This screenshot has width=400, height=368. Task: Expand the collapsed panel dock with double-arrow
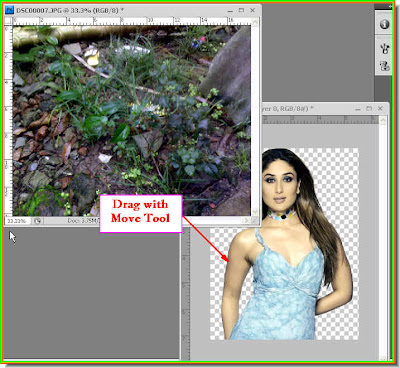(x=390, y=7)
